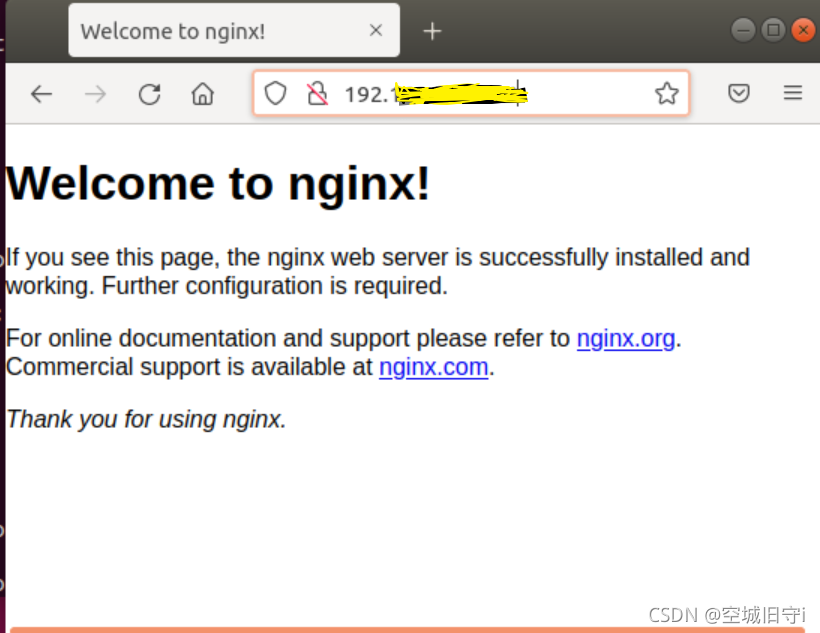
Task: Click the forward navigation arrow
Action: [x=95, y=93]
